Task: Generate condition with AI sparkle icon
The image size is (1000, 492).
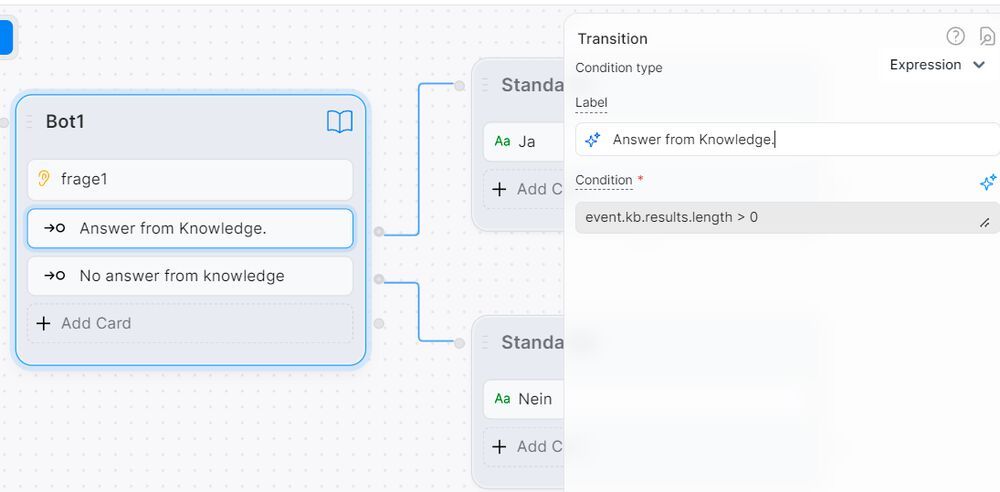Action: pos(987,182)
